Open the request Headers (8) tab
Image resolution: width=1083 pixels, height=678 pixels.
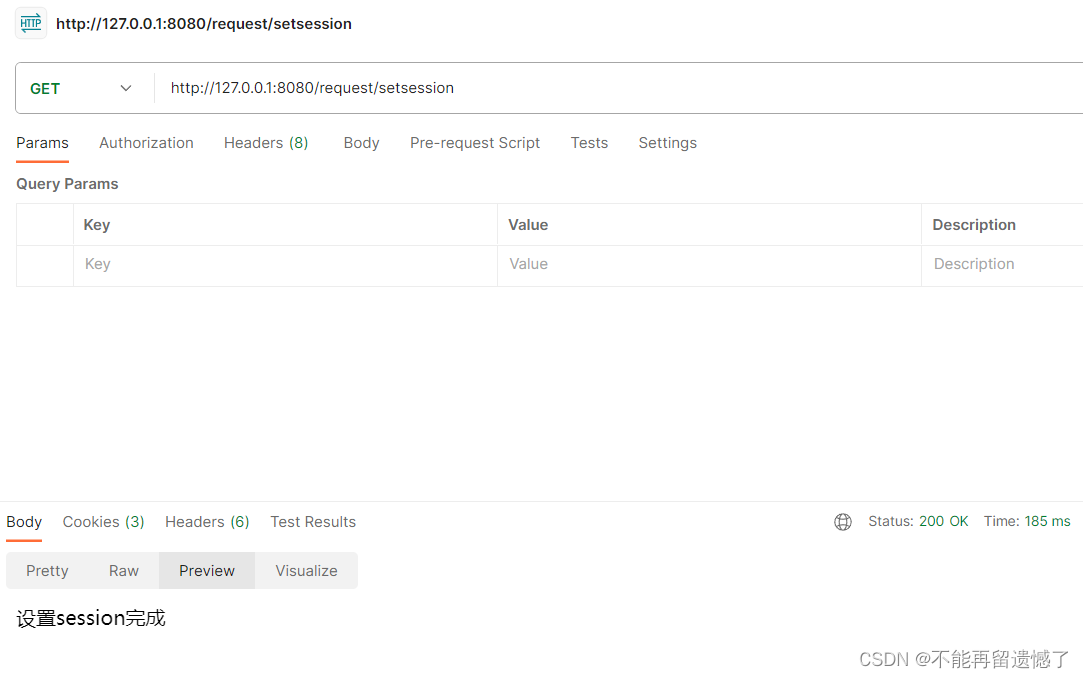click(x=266, y=143)
